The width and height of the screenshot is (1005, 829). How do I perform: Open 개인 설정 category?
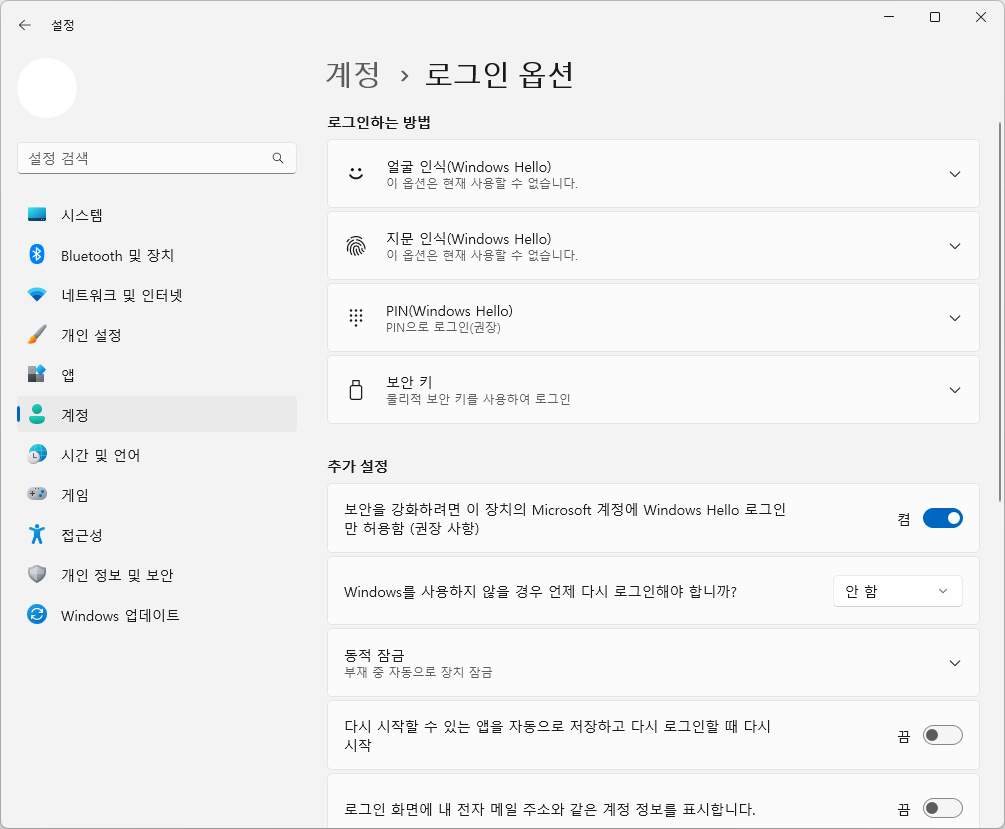(156, 335)
